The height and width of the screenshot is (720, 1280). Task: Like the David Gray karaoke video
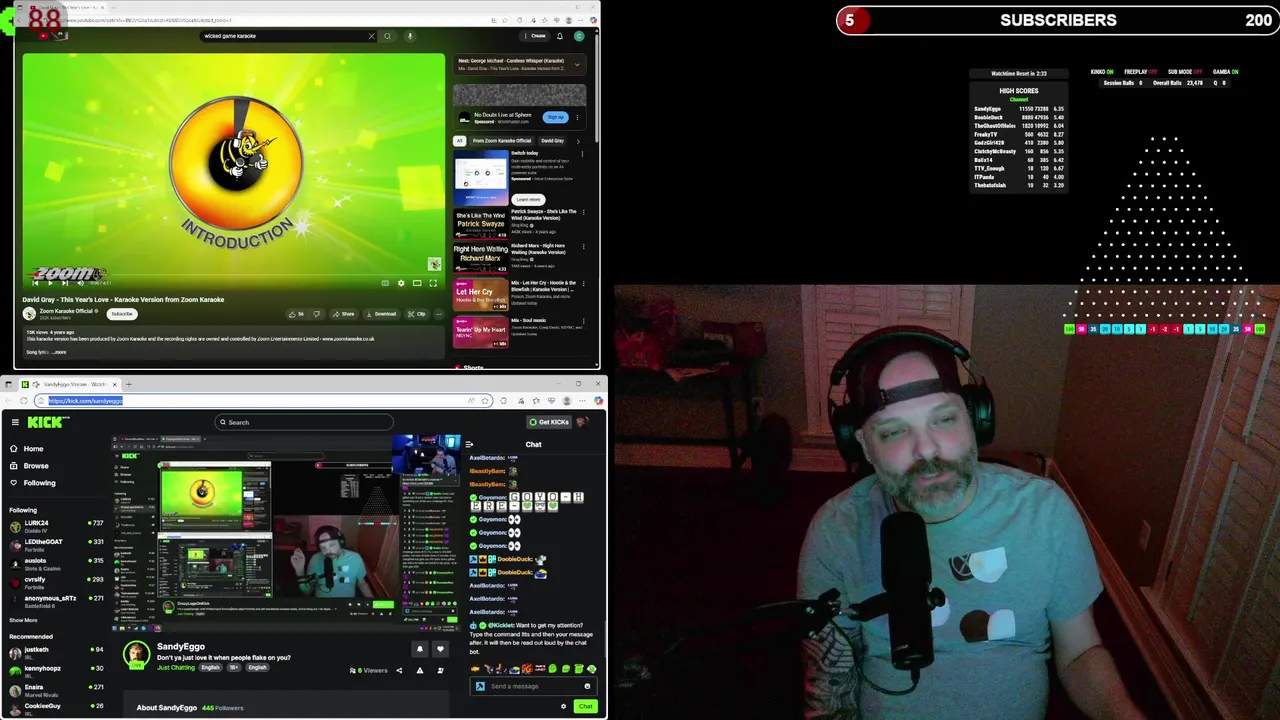tap(296, 314)
